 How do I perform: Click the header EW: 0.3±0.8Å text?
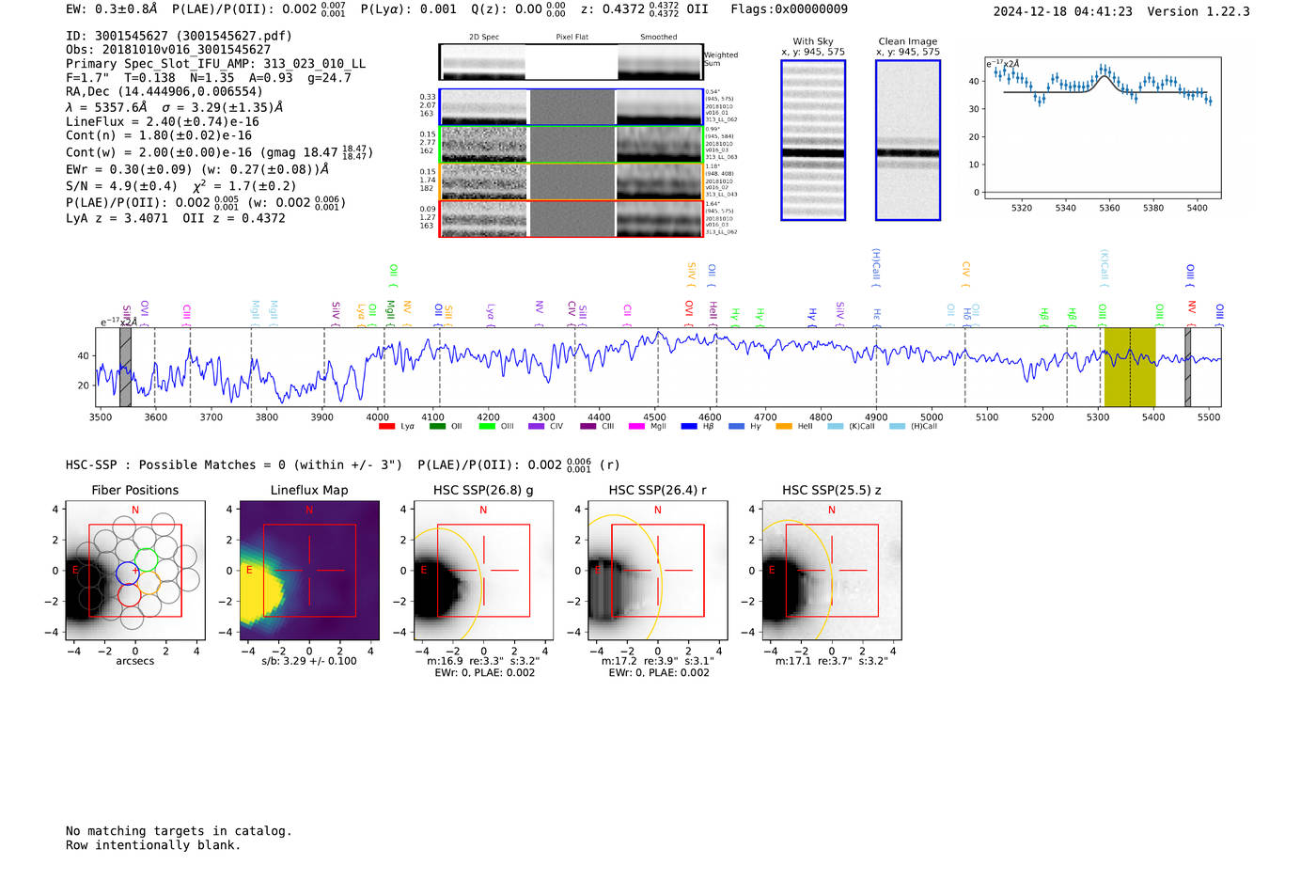click(112, 8)
